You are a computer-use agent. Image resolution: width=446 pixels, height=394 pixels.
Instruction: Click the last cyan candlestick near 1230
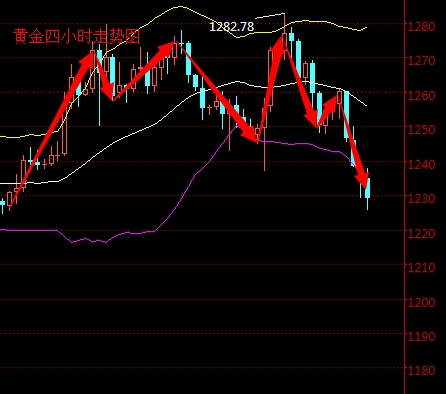point(368,188)
